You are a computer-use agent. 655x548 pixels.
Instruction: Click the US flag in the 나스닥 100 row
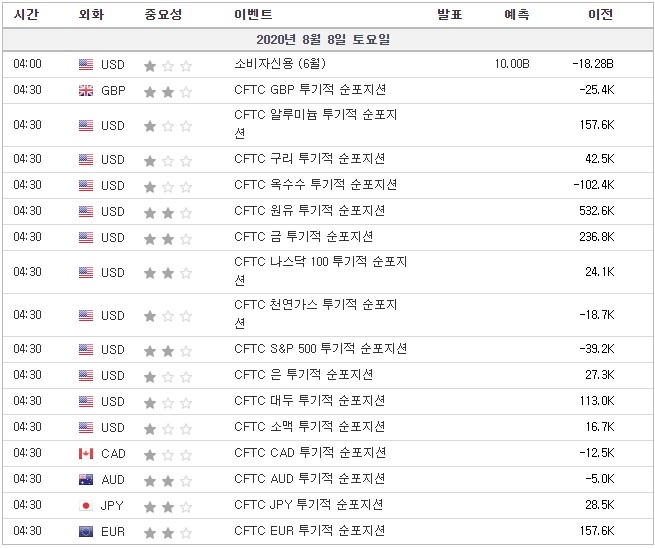tap(86, 272)
